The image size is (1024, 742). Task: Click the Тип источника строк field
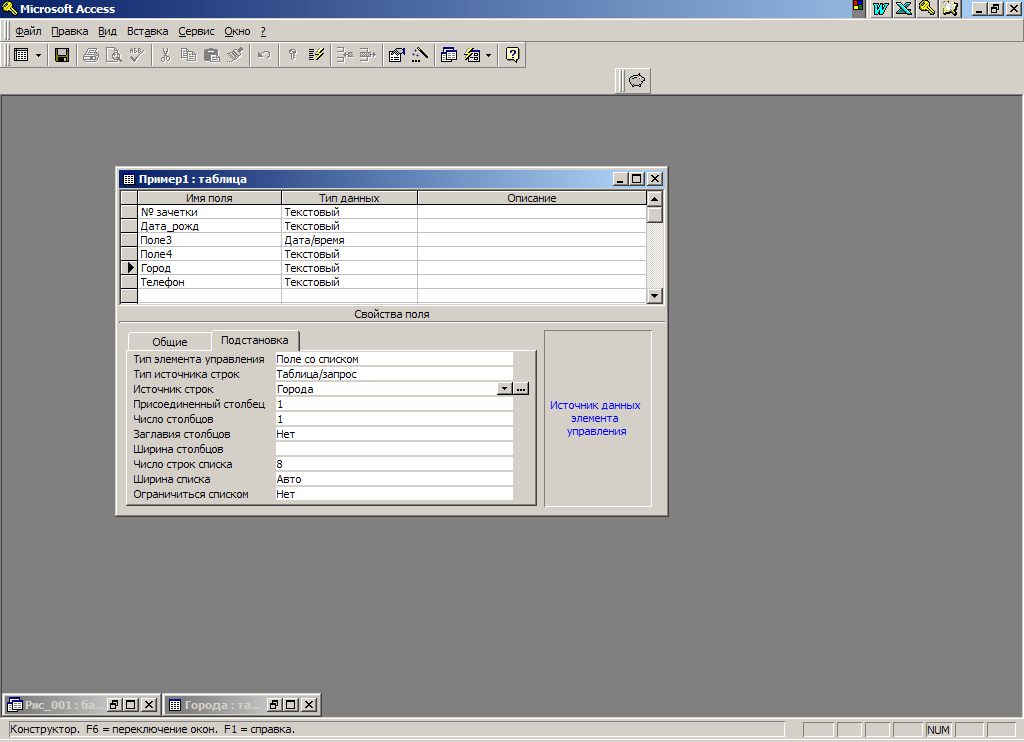[x=394, y=374]
